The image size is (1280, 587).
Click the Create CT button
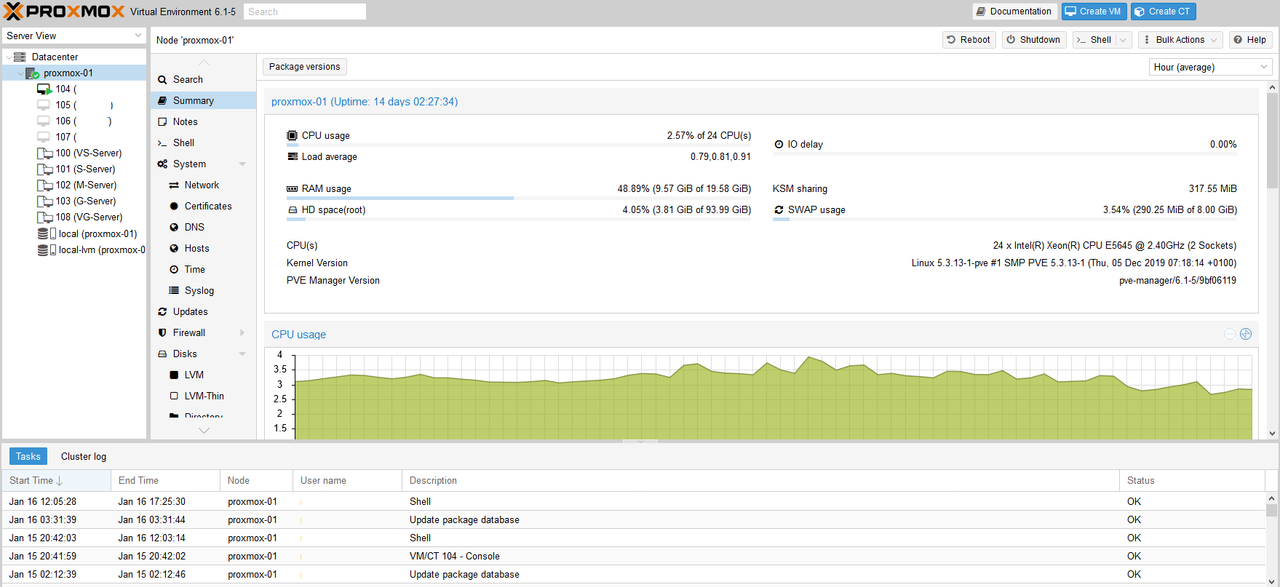tap(1163, 12)
